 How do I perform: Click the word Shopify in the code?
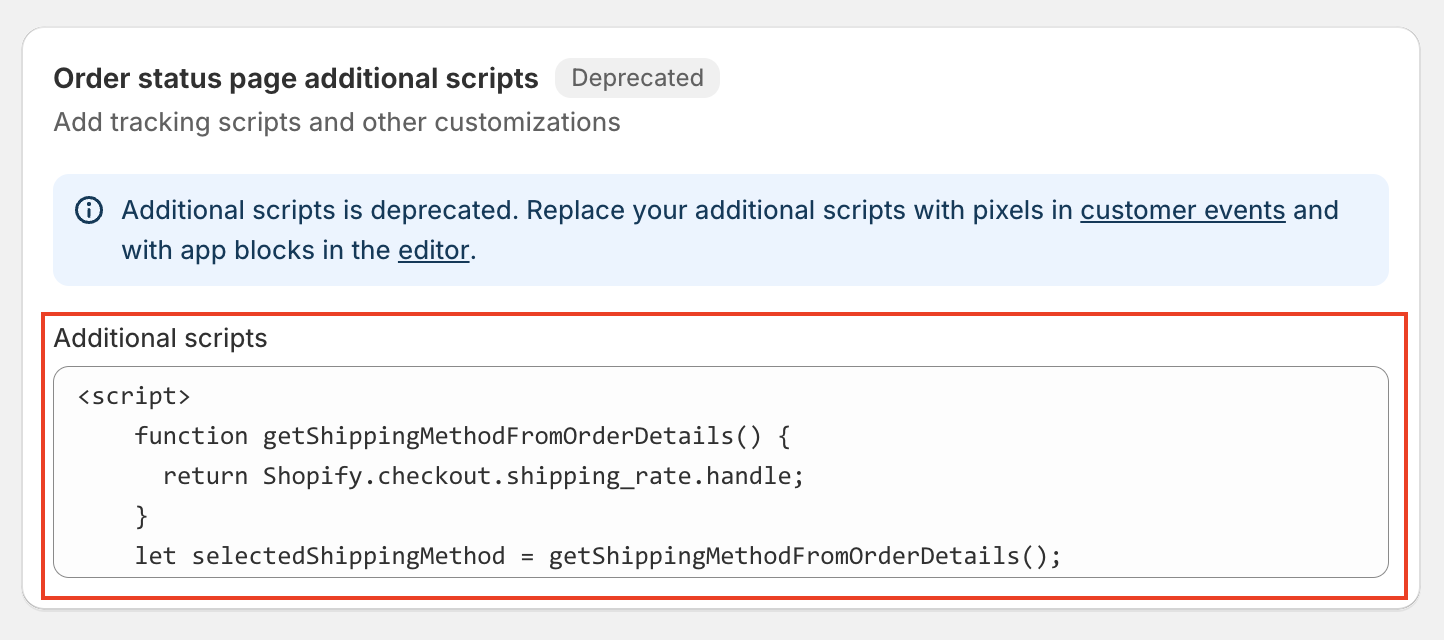coord(305,476)
